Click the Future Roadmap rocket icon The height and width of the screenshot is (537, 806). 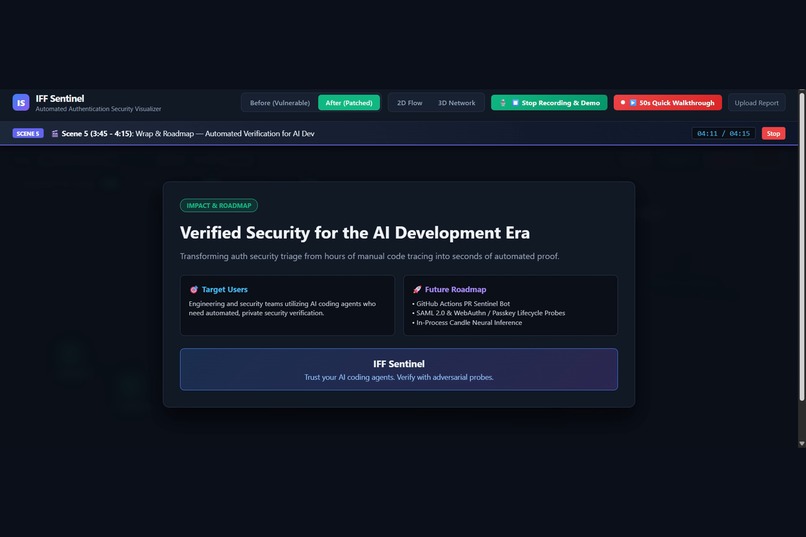[417, 290]
